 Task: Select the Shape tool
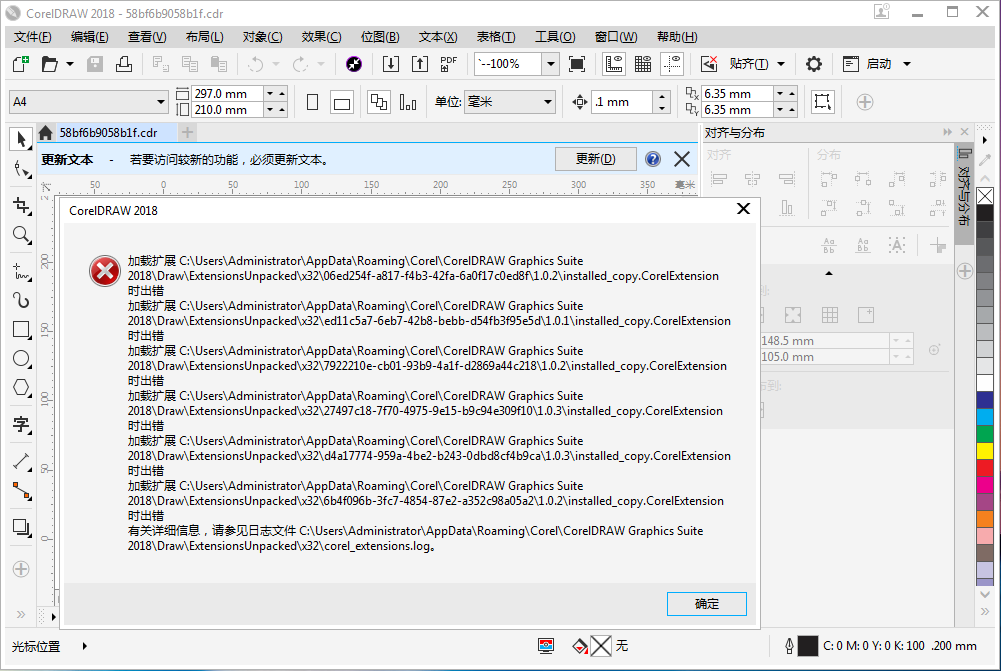pos(21,169)
